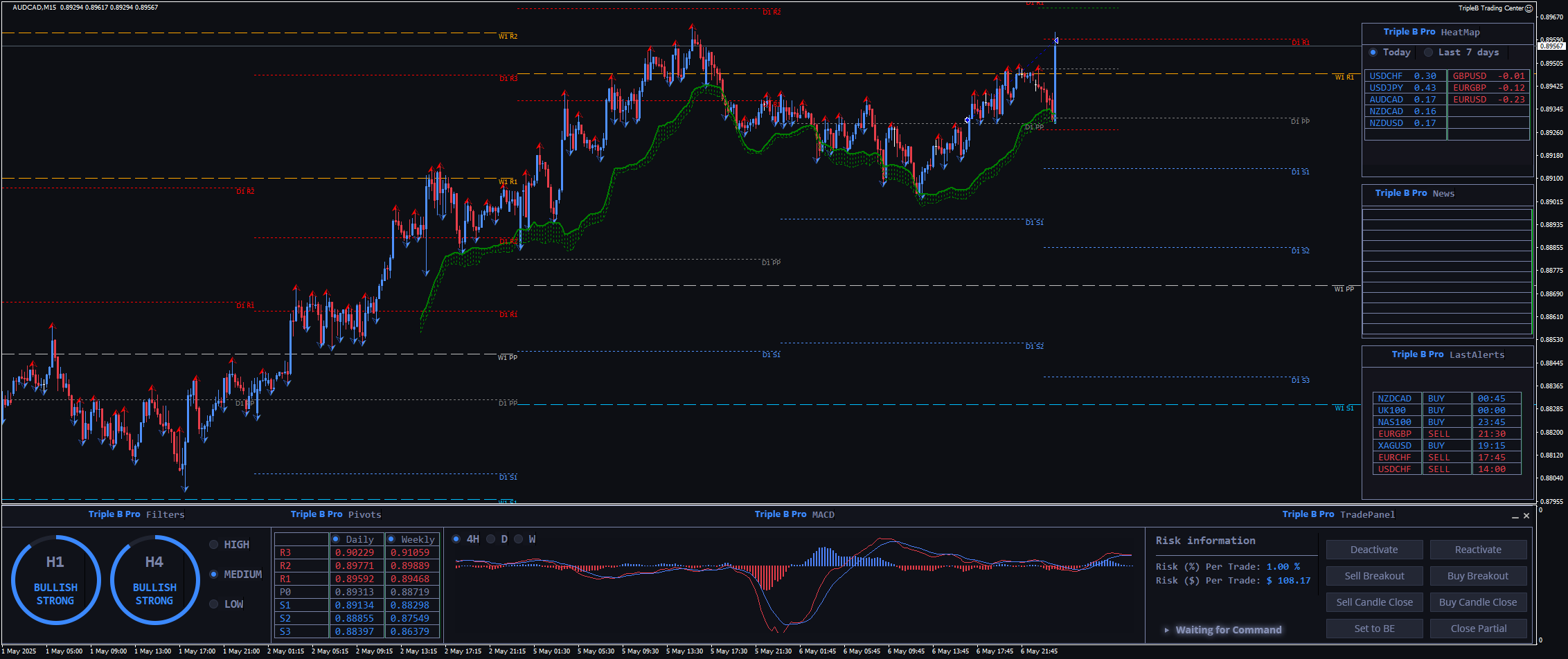Select the HIGH filter radio button
Image resolution: width=1568 pixels, height=659 pixels.
coord(214,545)
